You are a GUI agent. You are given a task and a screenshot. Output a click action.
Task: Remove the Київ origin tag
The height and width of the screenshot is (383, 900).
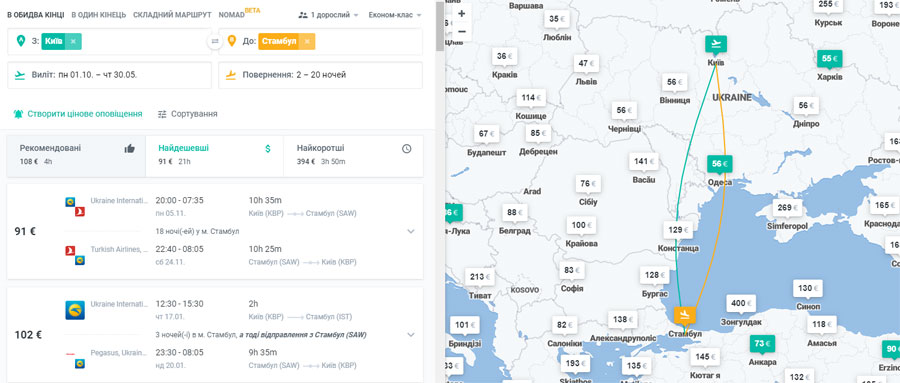pos(73,41)
